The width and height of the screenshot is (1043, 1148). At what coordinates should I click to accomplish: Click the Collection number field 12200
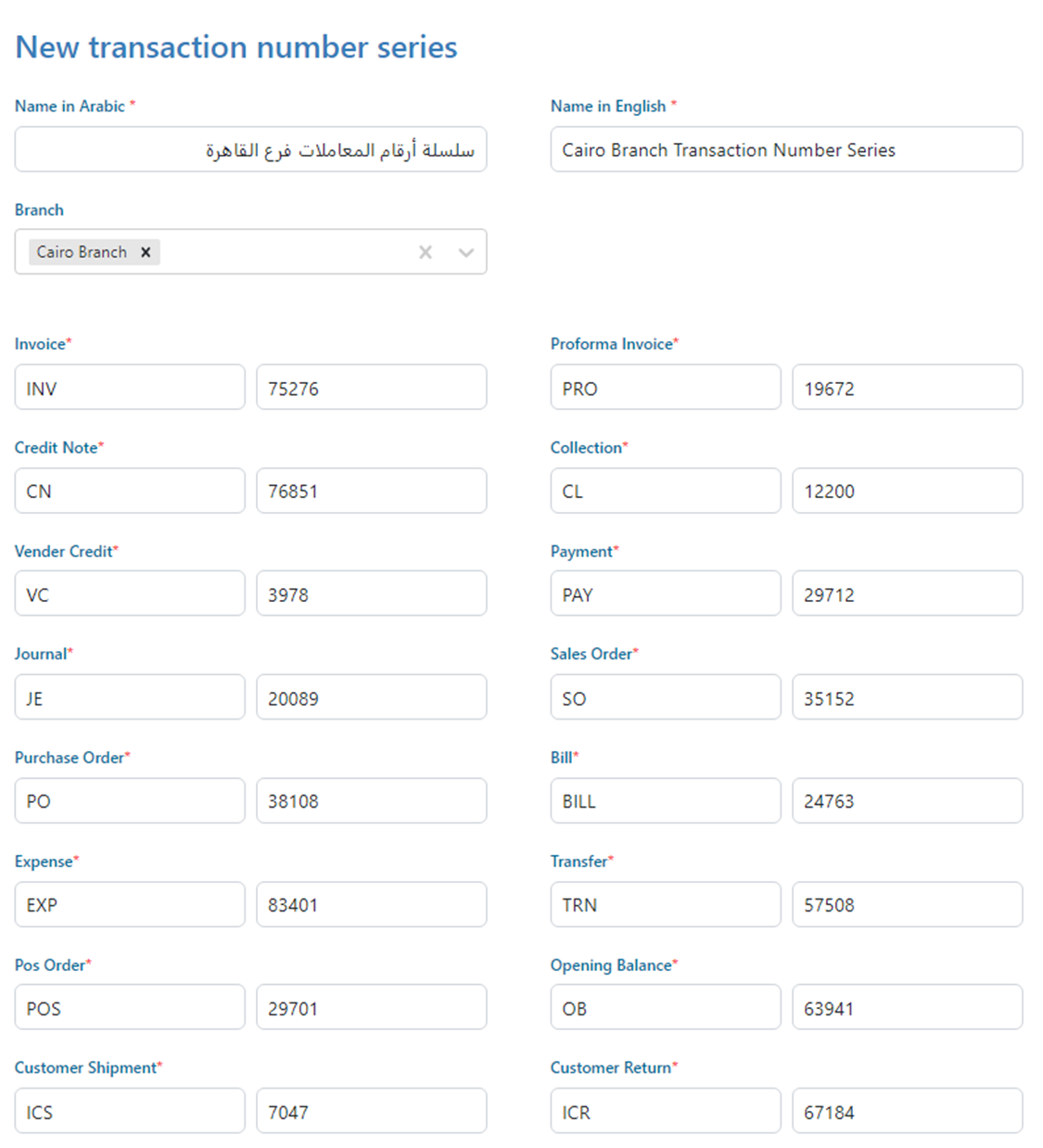[x=906, y=491]
